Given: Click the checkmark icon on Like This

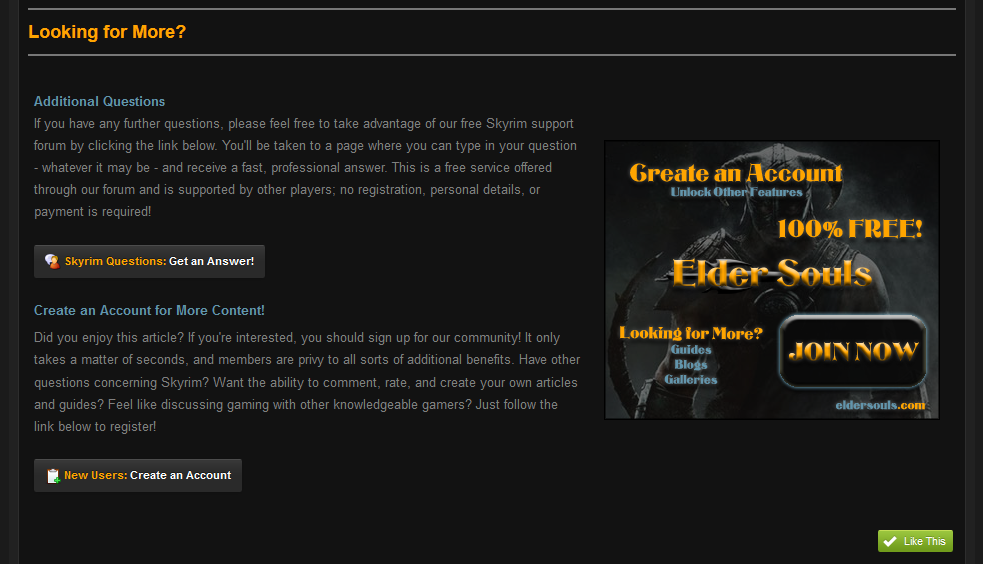Looking at the screenshot, I should tap(889, 541).
